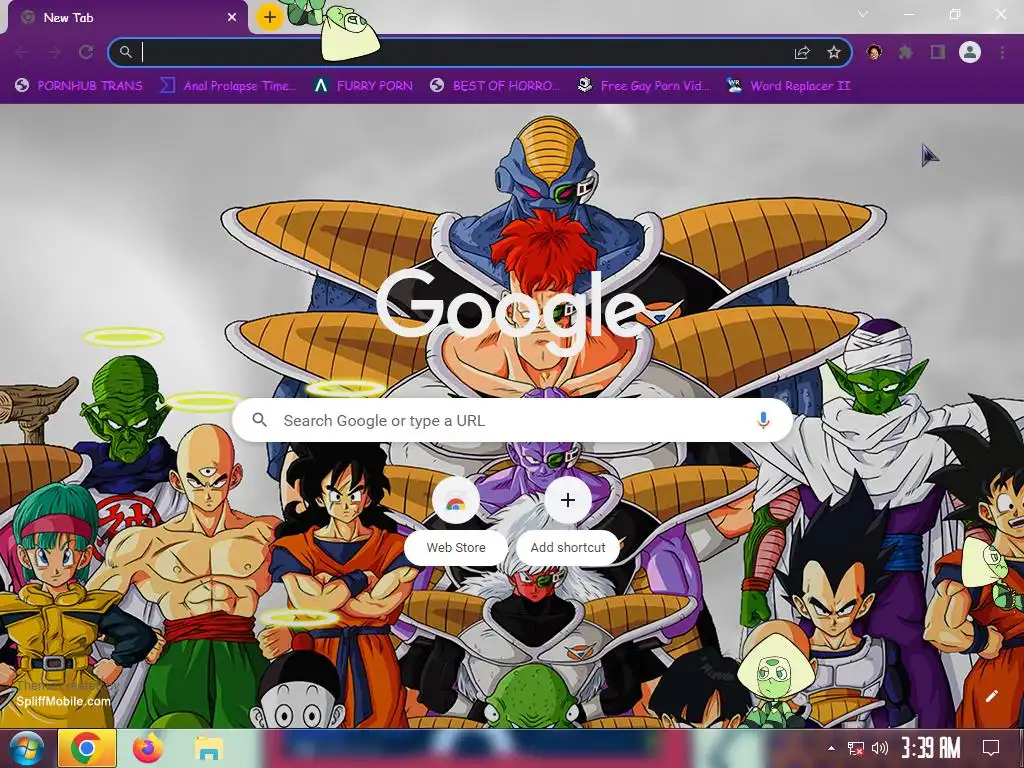Viewport: 1024px width, 768px height.
Task: Open the extension with avatar icon
Action: [874, 52]
